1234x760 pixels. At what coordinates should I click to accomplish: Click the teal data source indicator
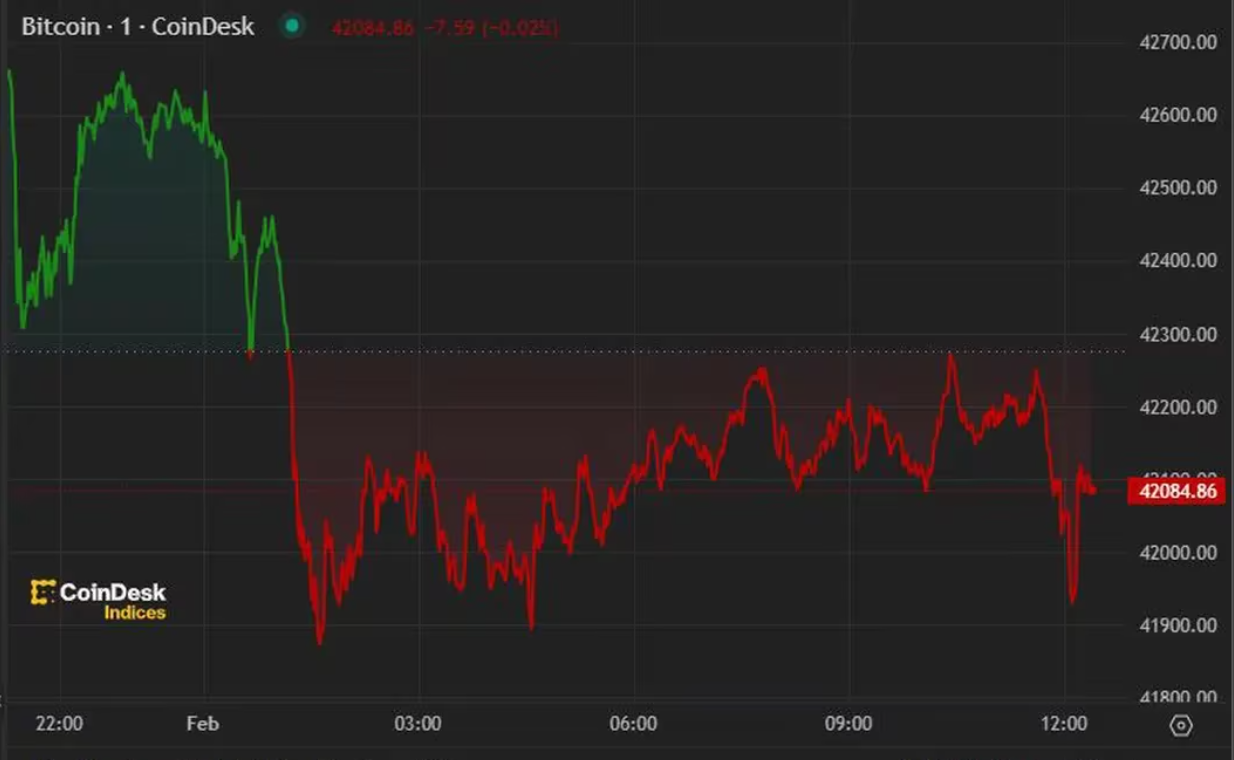(x=290, y=27)
